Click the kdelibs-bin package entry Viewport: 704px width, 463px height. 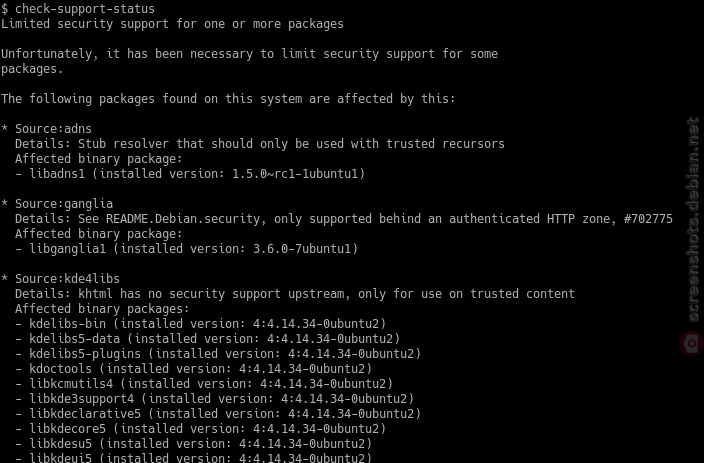pyautogui.click(x=200, y=324)
